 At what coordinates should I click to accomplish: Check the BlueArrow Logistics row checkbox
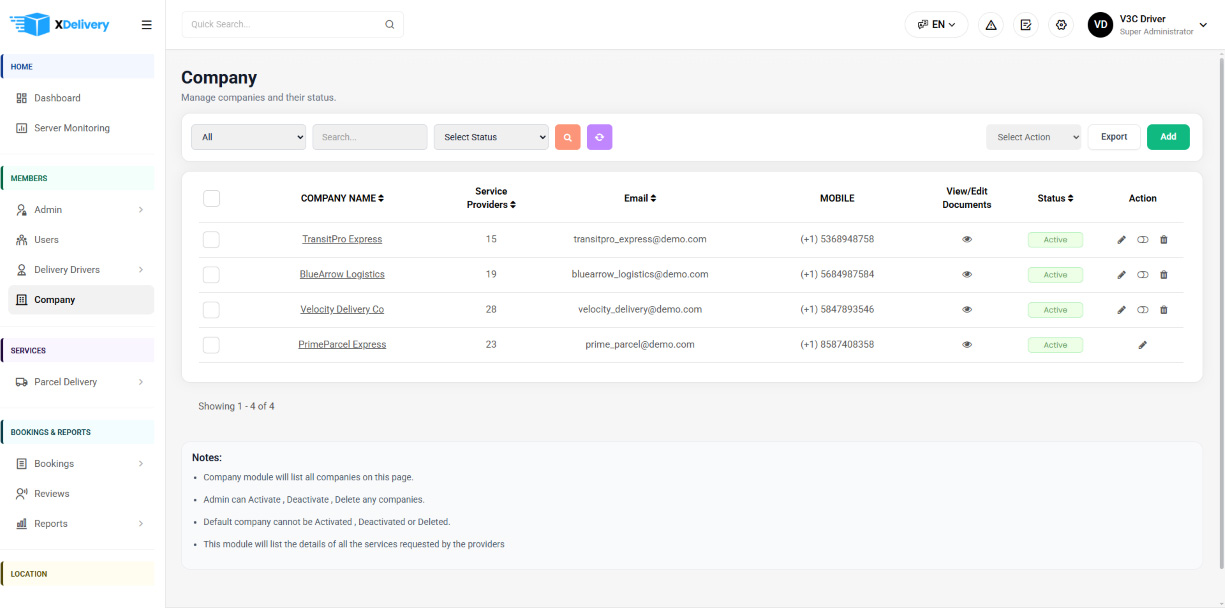tap(211, 275)
